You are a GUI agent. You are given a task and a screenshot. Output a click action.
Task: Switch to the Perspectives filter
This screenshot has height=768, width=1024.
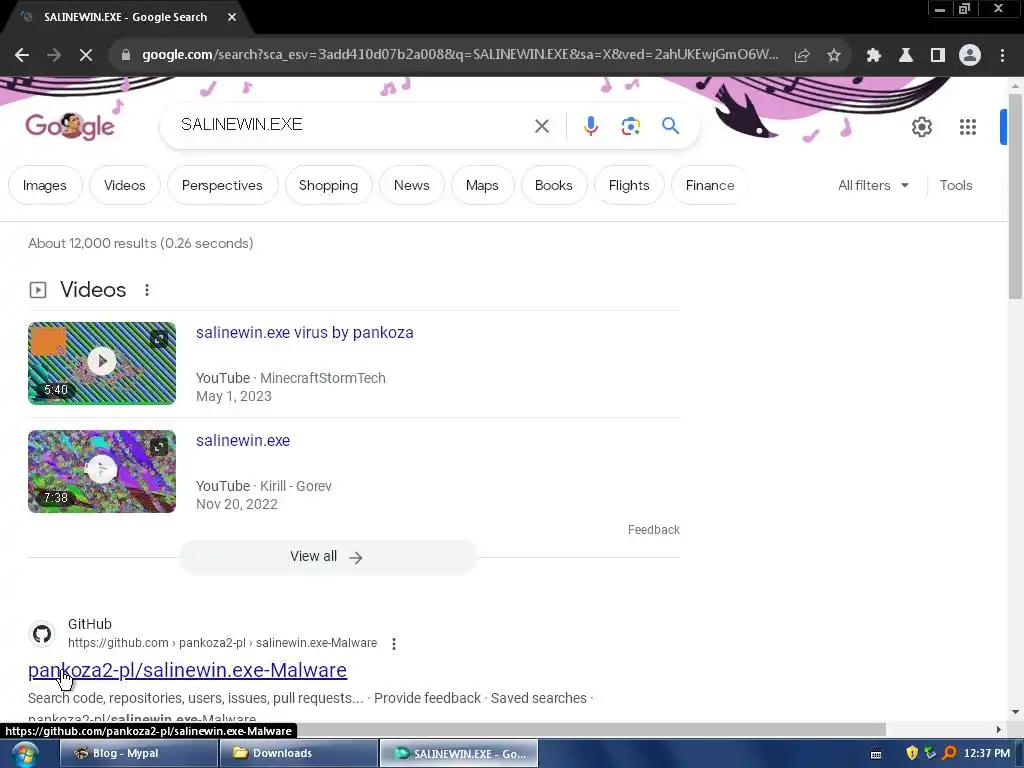(222, 185)
